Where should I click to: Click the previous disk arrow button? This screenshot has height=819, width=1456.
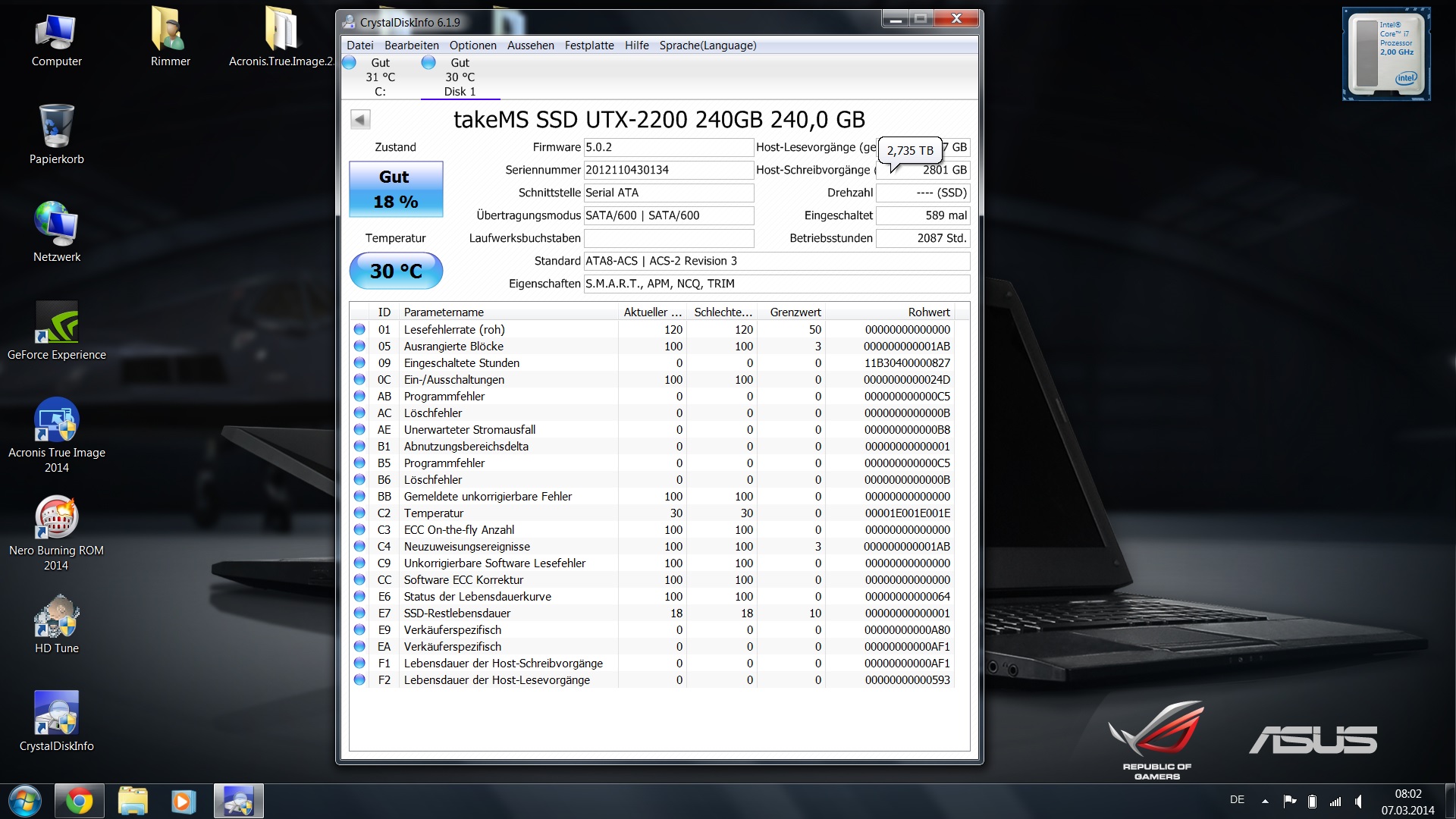click(x=360, y=119)
